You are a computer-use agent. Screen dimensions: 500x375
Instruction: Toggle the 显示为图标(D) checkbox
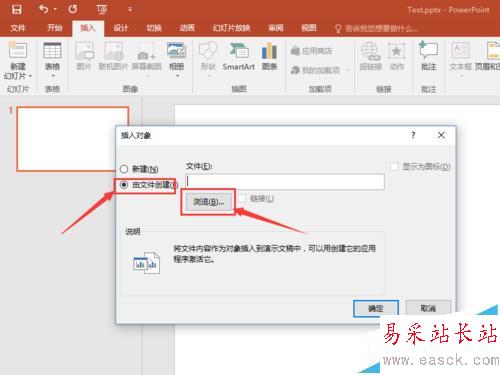tap(394, 166)
